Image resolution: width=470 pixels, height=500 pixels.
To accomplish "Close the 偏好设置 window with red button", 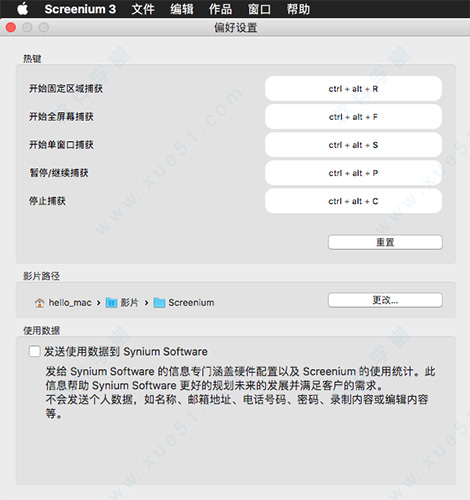I will 11,27.
